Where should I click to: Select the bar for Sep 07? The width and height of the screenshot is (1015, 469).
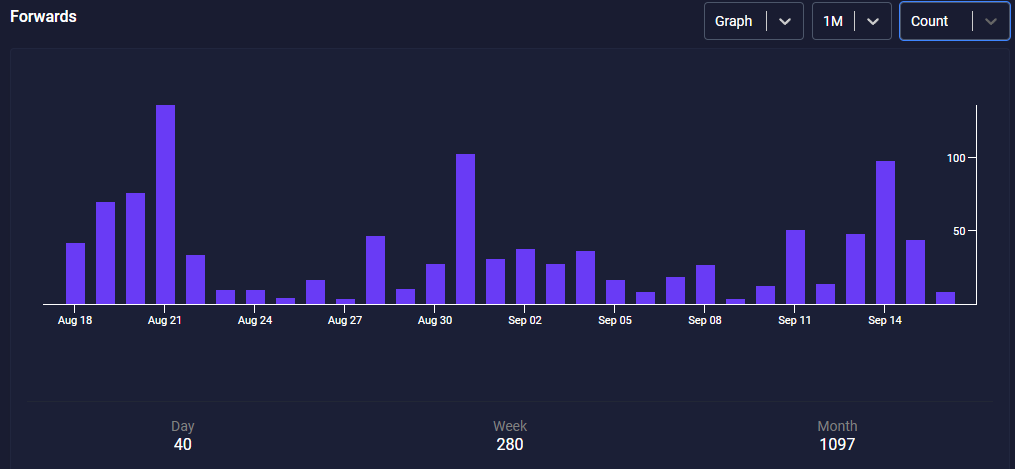(x=675, y=290)
